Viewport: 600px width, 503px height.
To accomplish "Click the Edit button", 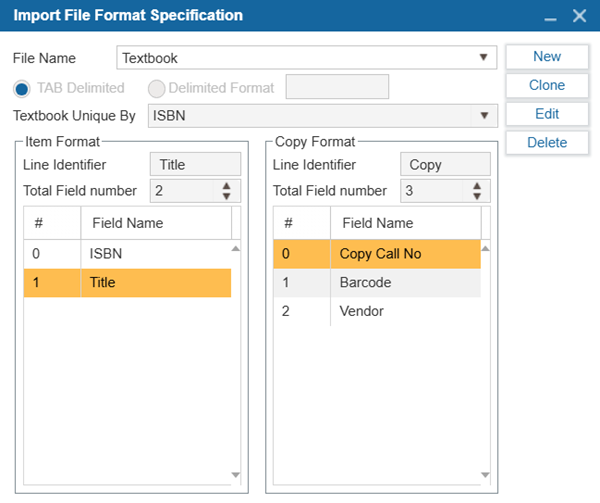I will pyautogui.click(x=547, y=114).
